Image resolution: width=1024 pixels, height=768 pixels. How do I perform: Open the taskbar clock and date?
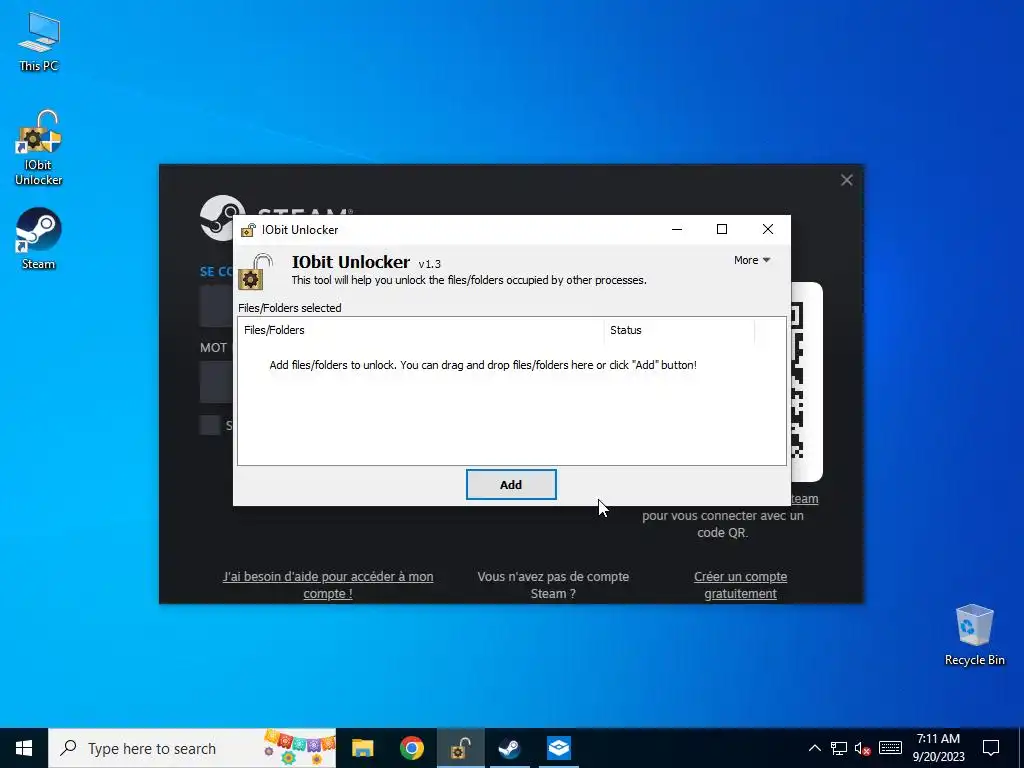pos(938,748)
